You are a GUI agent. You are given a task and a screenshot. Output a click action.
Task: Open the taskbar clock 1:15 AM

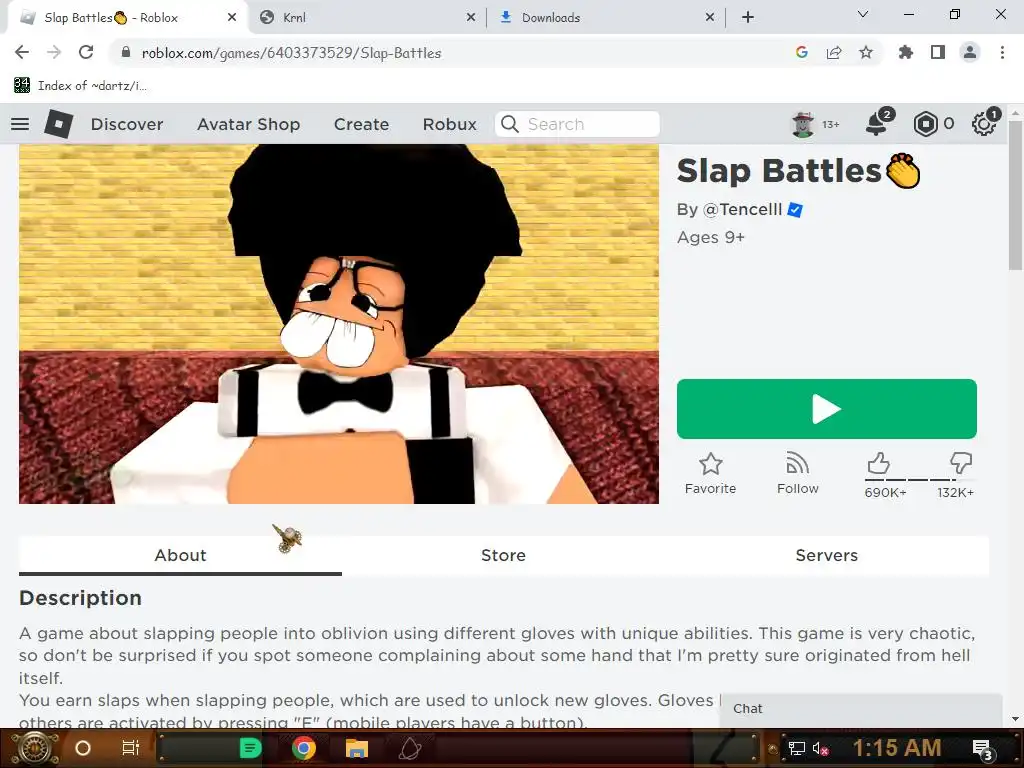897,748
